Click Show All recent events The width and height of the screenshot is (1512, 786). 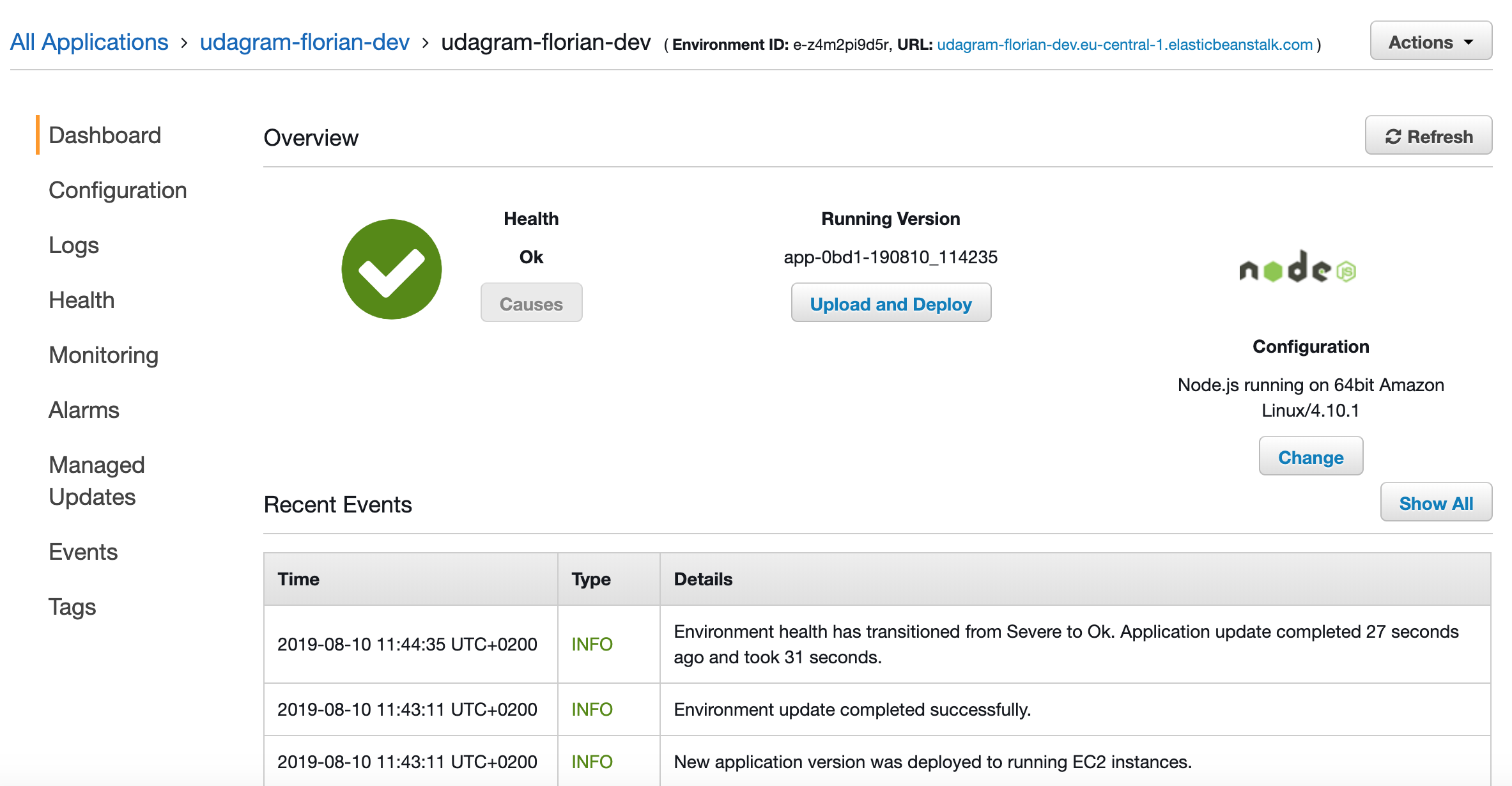[x=1435, y=504]
